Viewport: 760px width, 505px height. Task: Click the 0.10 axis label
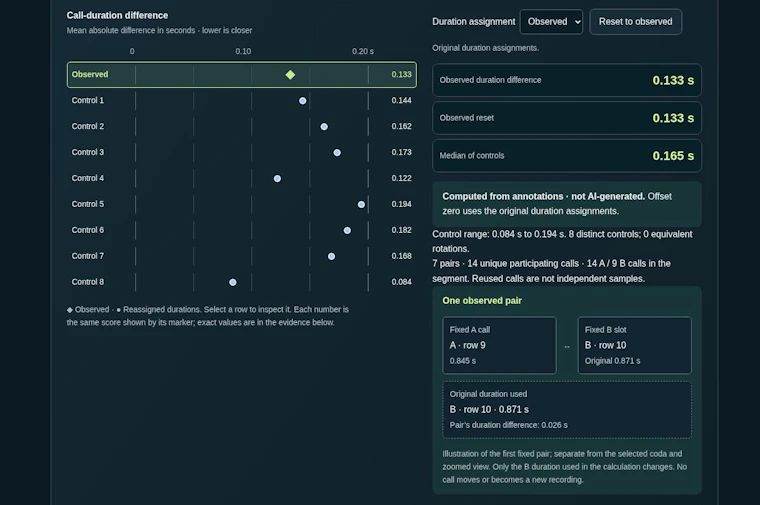(243, 51)
